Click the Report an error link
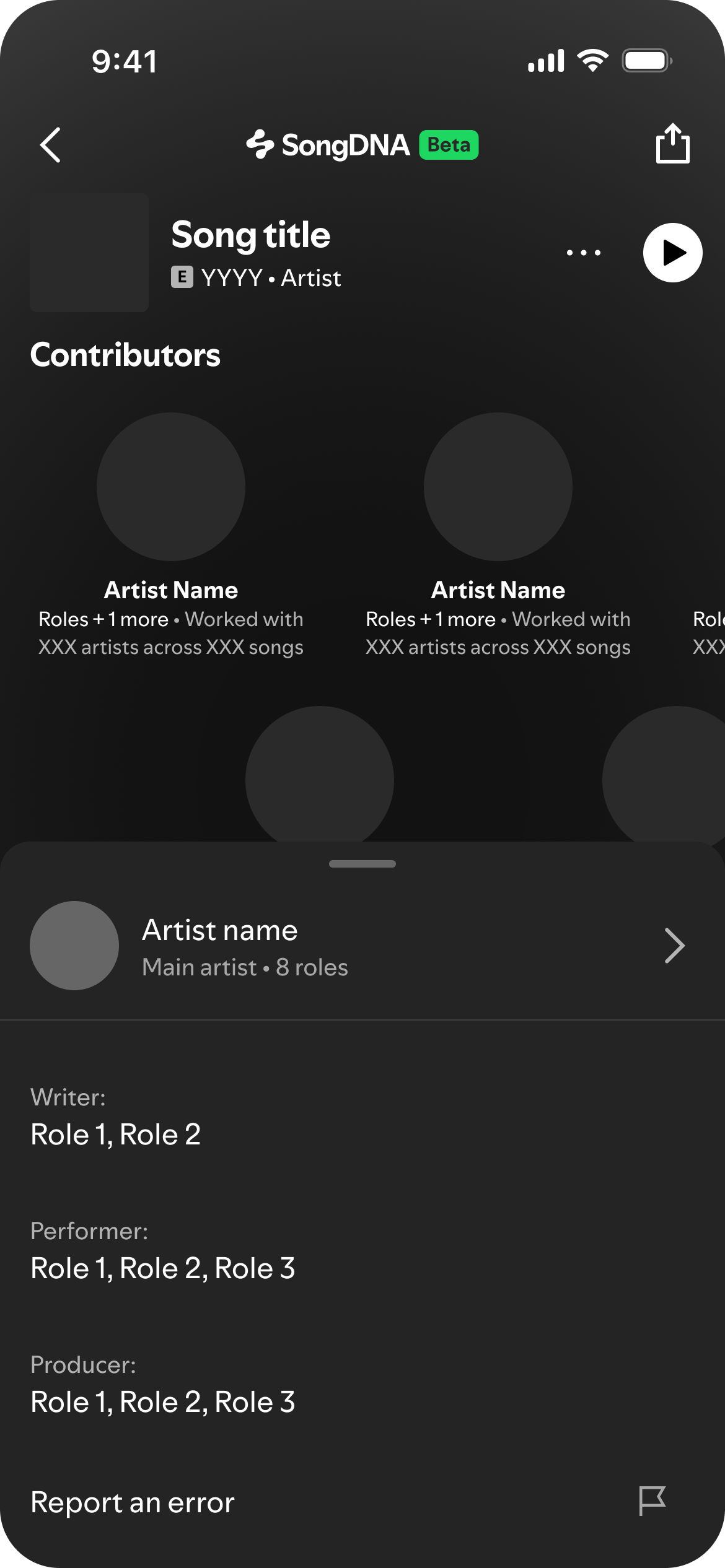The image size is (725, 1568). pos(133,1502)
